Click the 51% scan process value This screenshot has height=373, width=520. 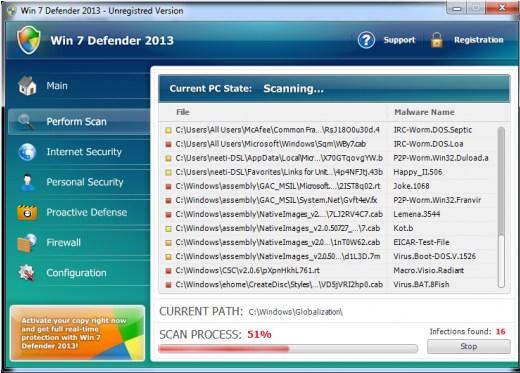pyautogui.click(x=259, y=334)
